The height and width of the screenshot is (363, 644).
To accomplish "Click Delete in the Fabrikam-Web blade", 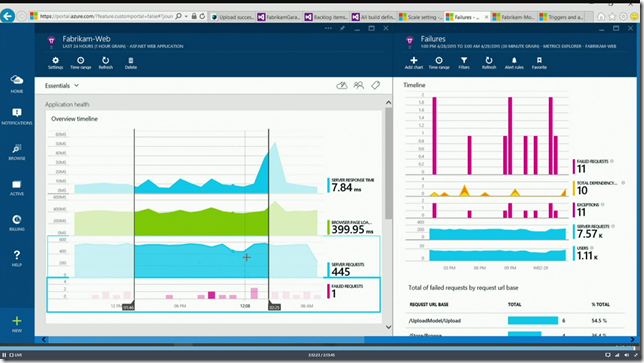I will tap(131, 63).
